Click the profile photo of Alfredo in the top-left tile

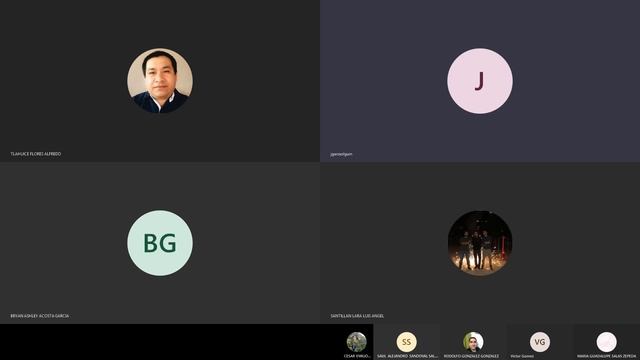160,81
